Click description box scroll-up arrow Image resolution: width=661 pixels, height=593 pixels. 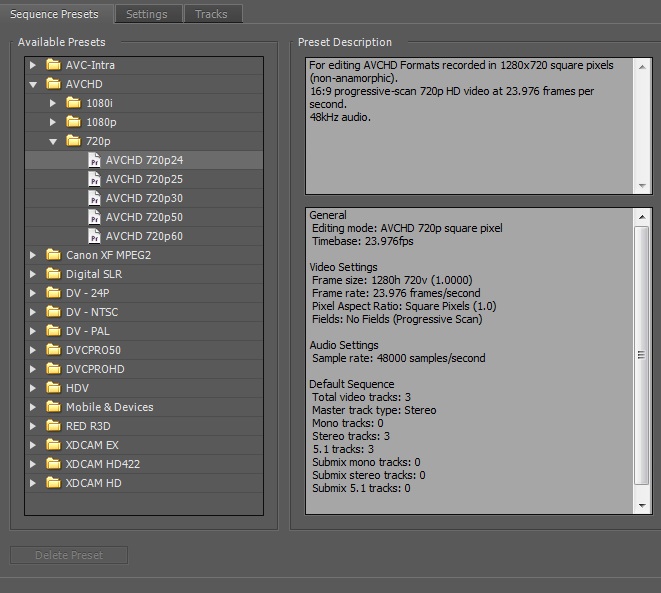click(642, 67)
